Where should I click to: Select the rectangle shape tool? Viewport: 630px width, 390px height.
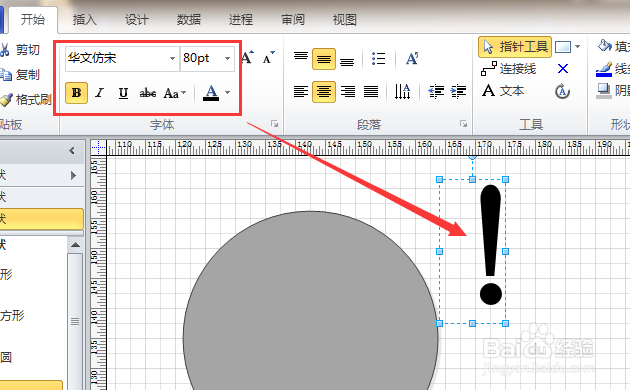pos(562,47)
